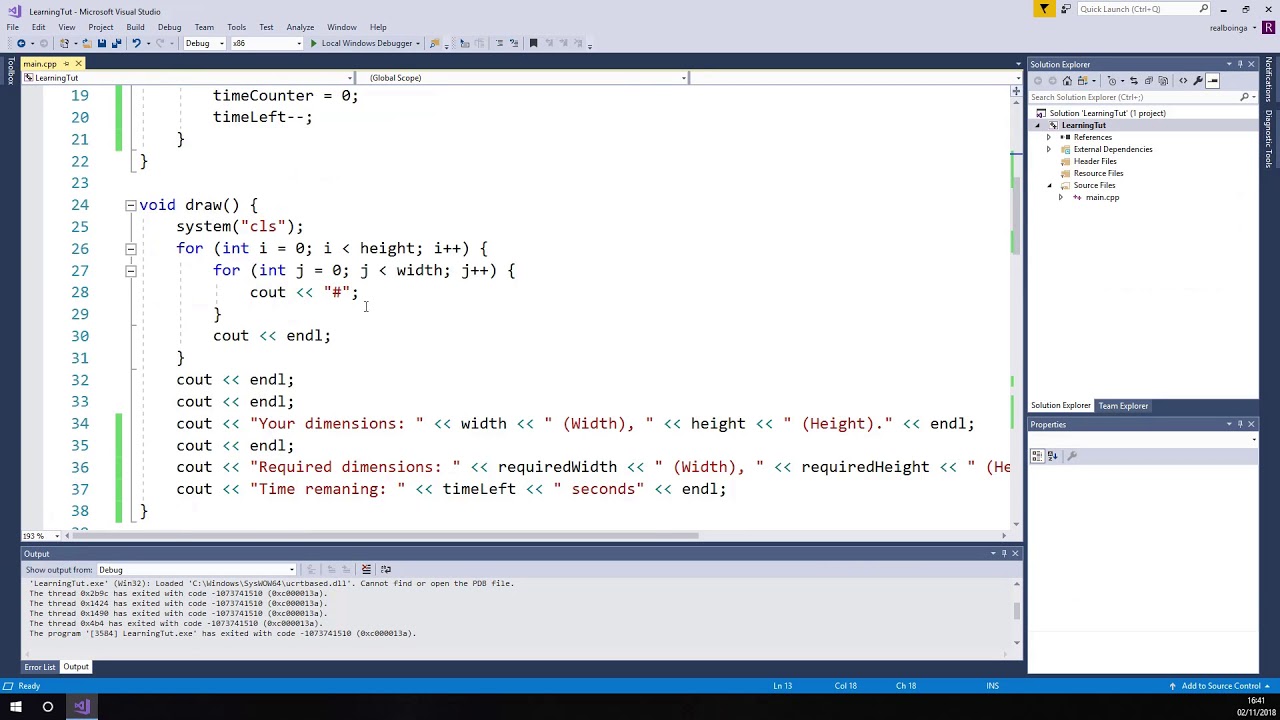
Task: Open the Debug menu
Action: [169, 27]
